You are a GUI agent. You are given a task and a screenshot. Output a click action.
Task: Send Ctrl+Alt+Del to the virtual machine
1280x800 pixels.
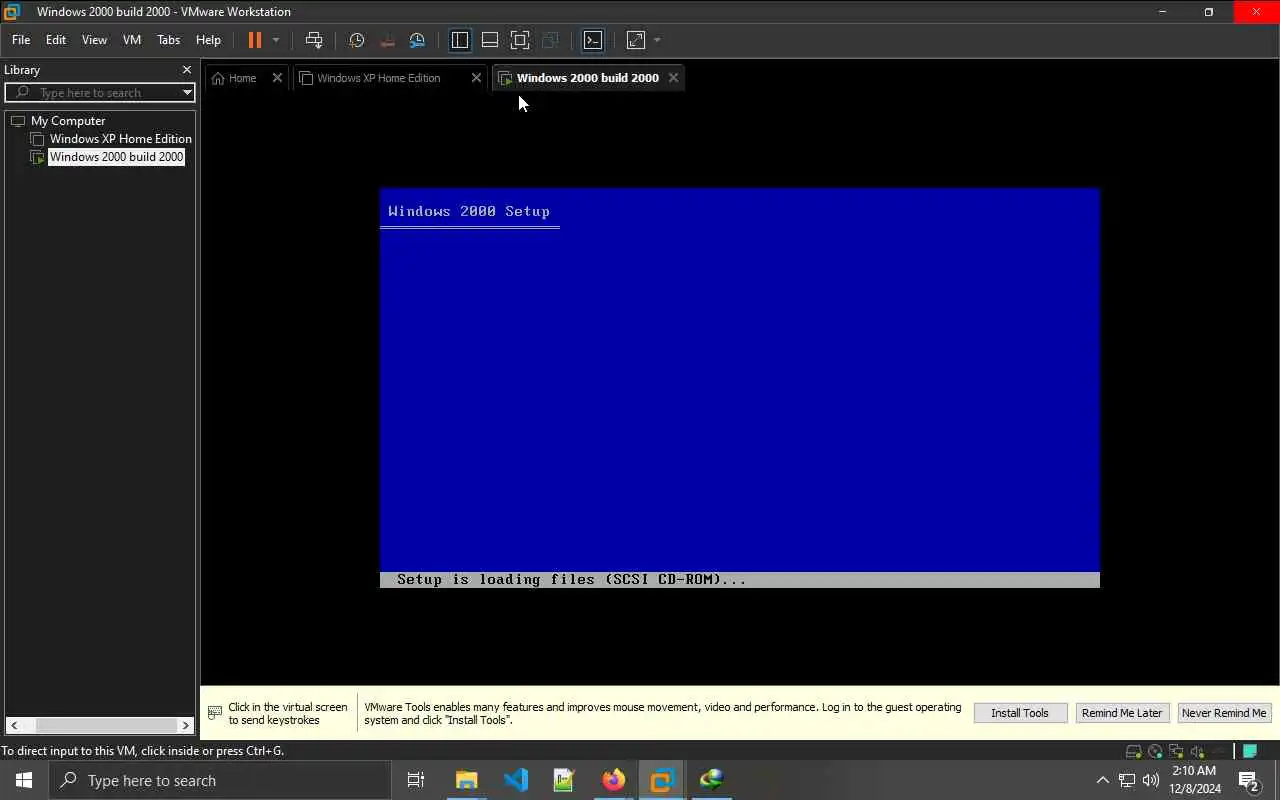click(314, 40)
